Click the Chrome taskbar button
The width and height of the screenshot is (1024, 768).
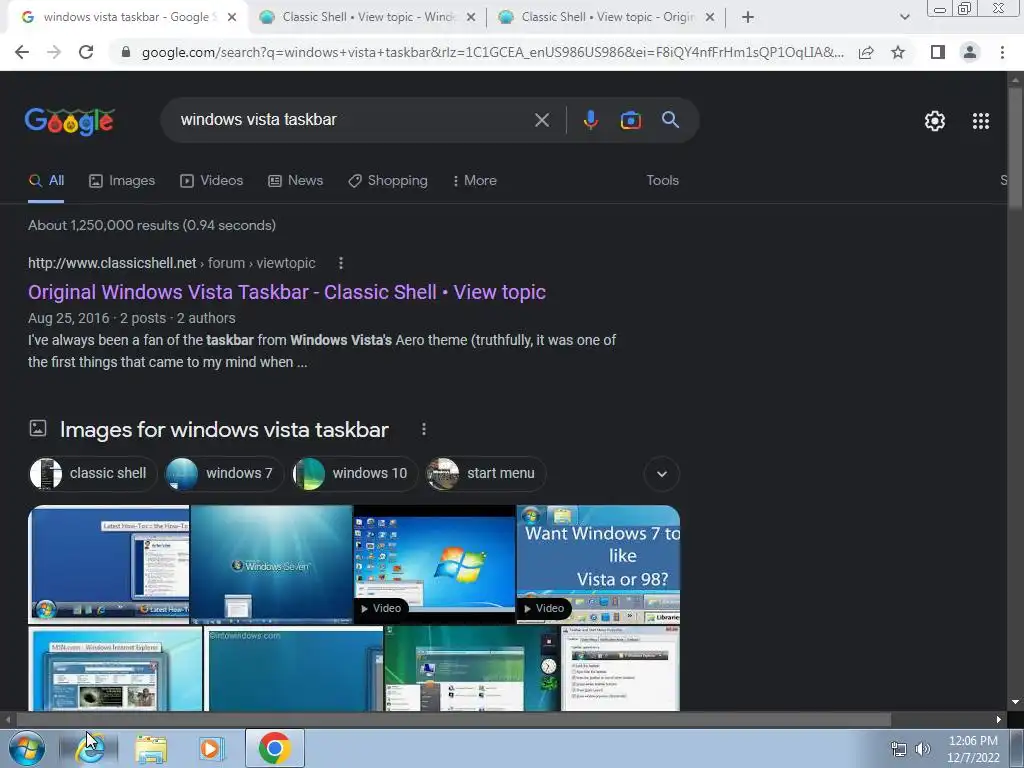[275, 748]
